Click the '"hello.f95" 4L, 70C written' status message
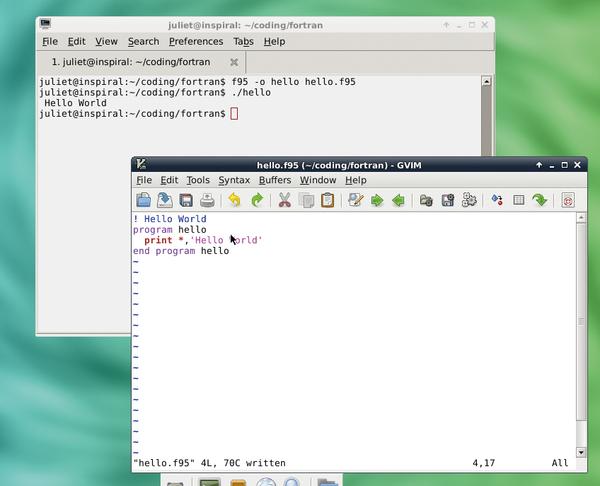 click(209, 463)
